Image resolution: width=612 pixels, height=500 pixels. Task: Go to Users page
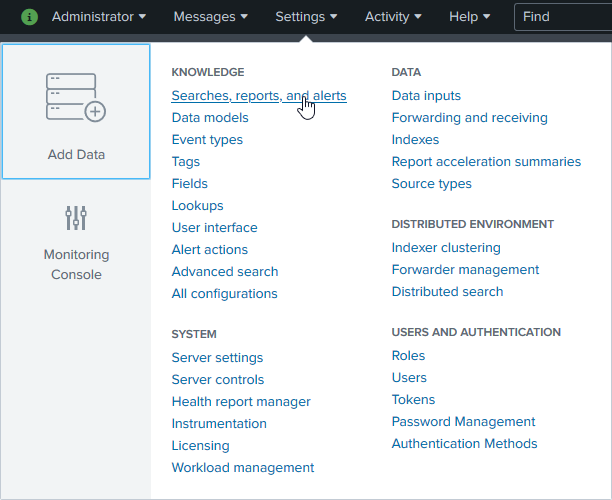pyautogui.click(x=409, y=377)
